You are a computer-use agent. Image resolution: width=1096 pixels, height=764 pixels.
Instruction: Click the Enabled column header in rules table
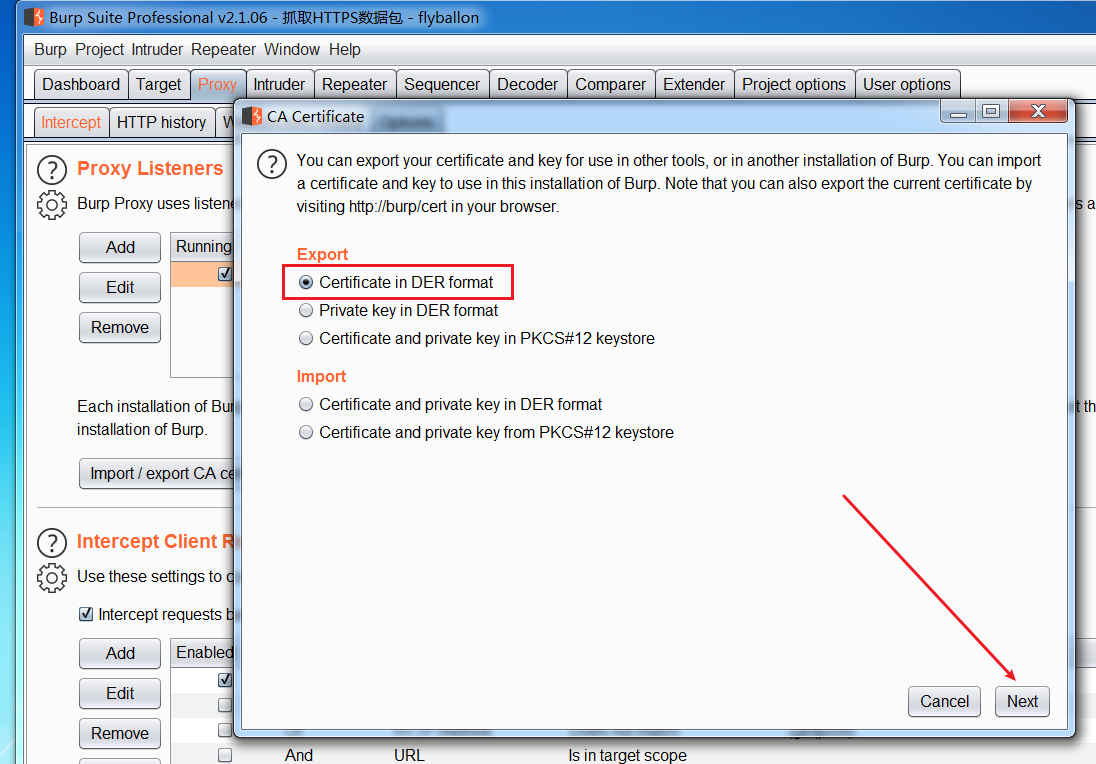(203, 652)
